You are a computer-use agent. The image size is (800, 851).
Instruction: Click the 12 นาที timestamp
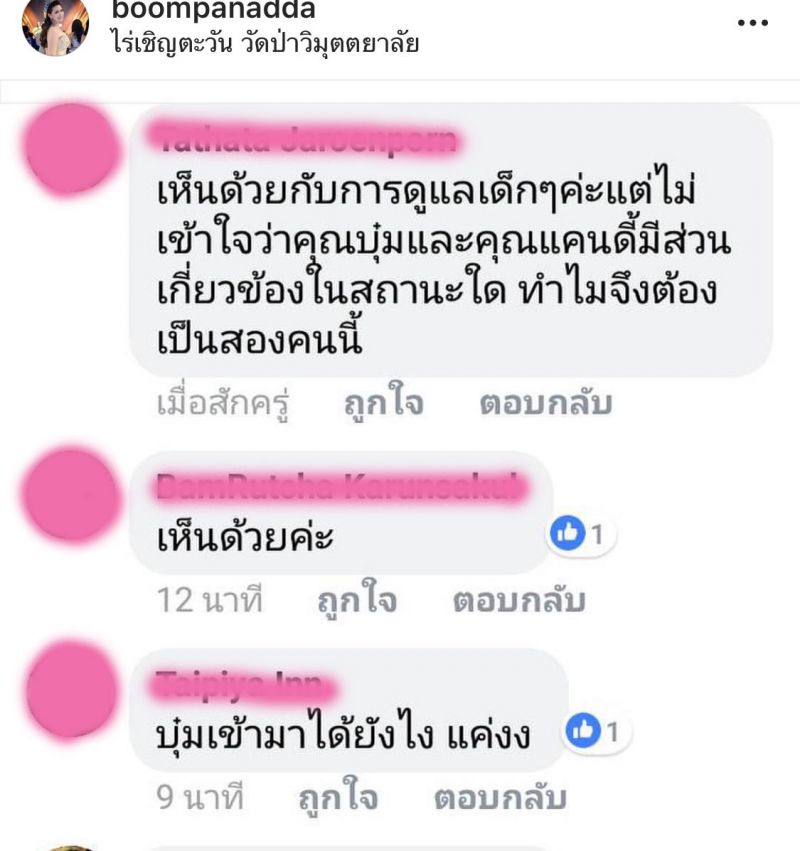click(209, 600)
